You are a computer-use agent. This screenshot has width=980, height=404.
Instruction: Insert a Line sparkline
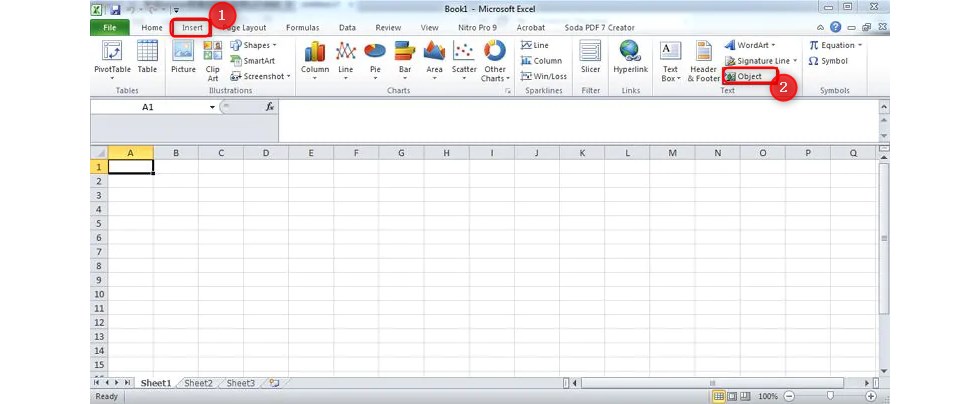[535, 45]
